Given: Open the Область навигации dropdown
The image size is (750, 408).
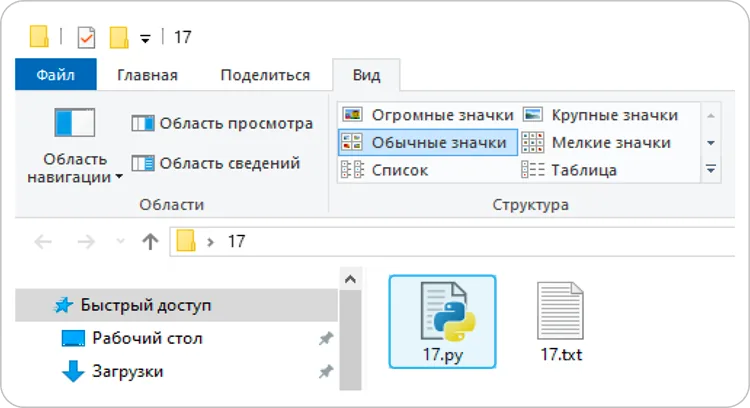Looking at the screenshot, I should click(75, 168).
